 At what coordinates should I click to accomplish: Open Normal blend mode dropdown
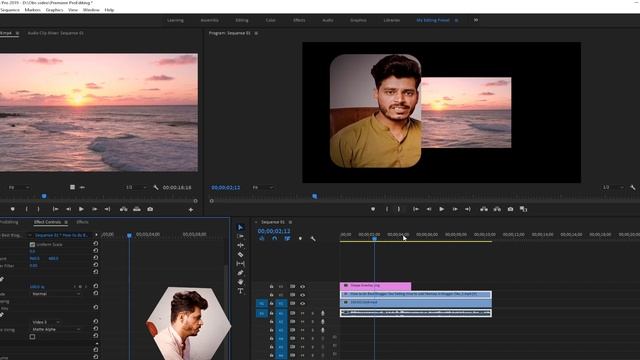56,294
